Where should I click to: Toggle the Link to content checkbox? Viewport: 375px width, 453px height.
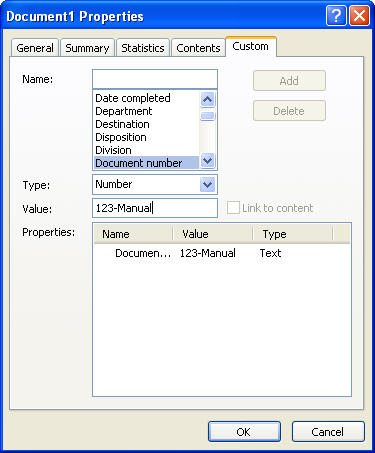click(233, 208)
